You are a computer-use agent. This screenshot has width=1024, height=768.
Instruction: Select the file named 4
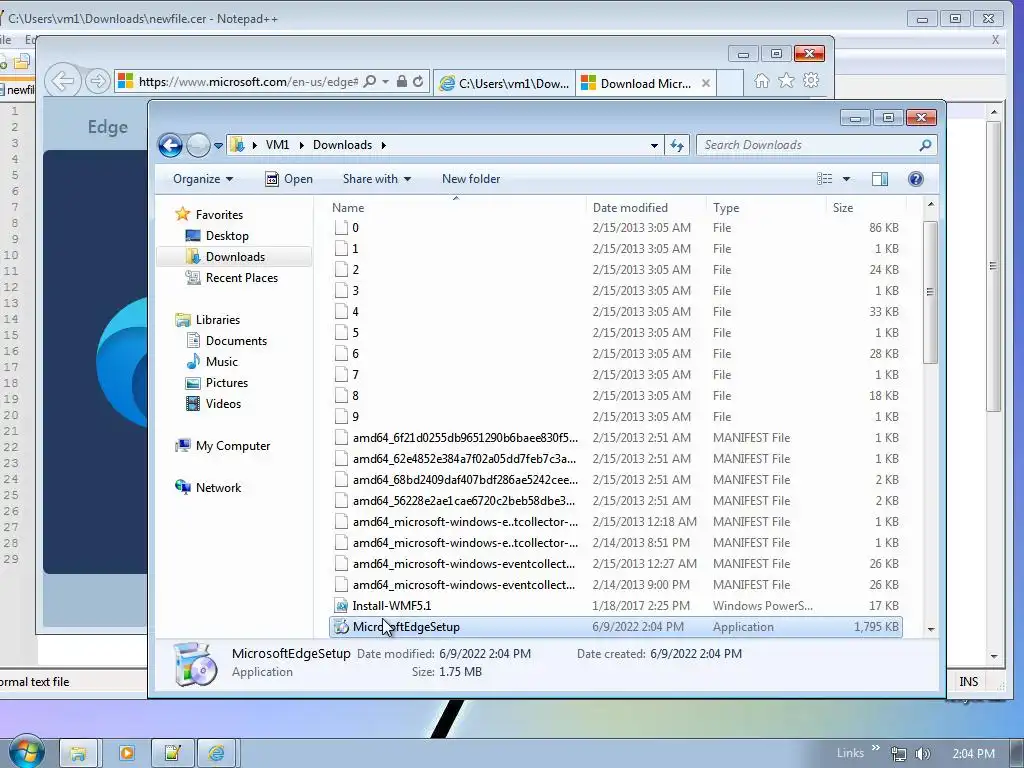pyautogui.click(x=616, y=312)
